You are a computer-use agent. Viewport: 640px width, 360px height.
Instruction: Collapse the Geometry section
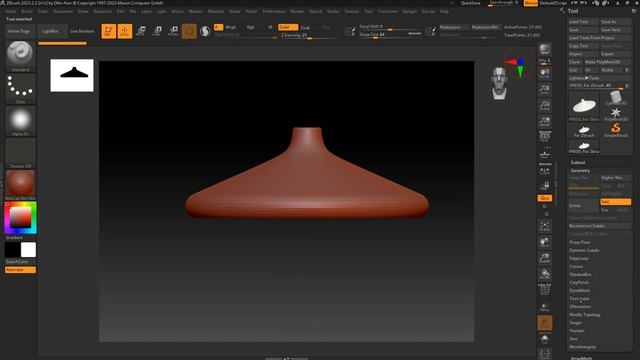pos(580,171)
